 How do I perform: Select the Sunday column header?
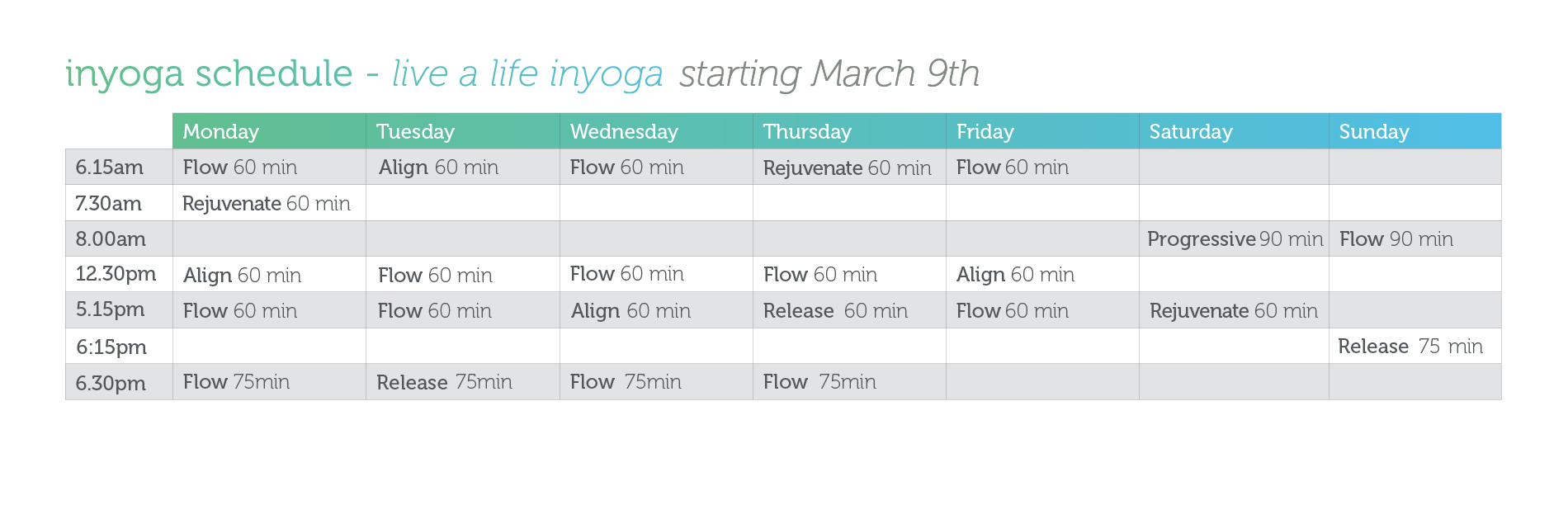(x=1415, y=131)
